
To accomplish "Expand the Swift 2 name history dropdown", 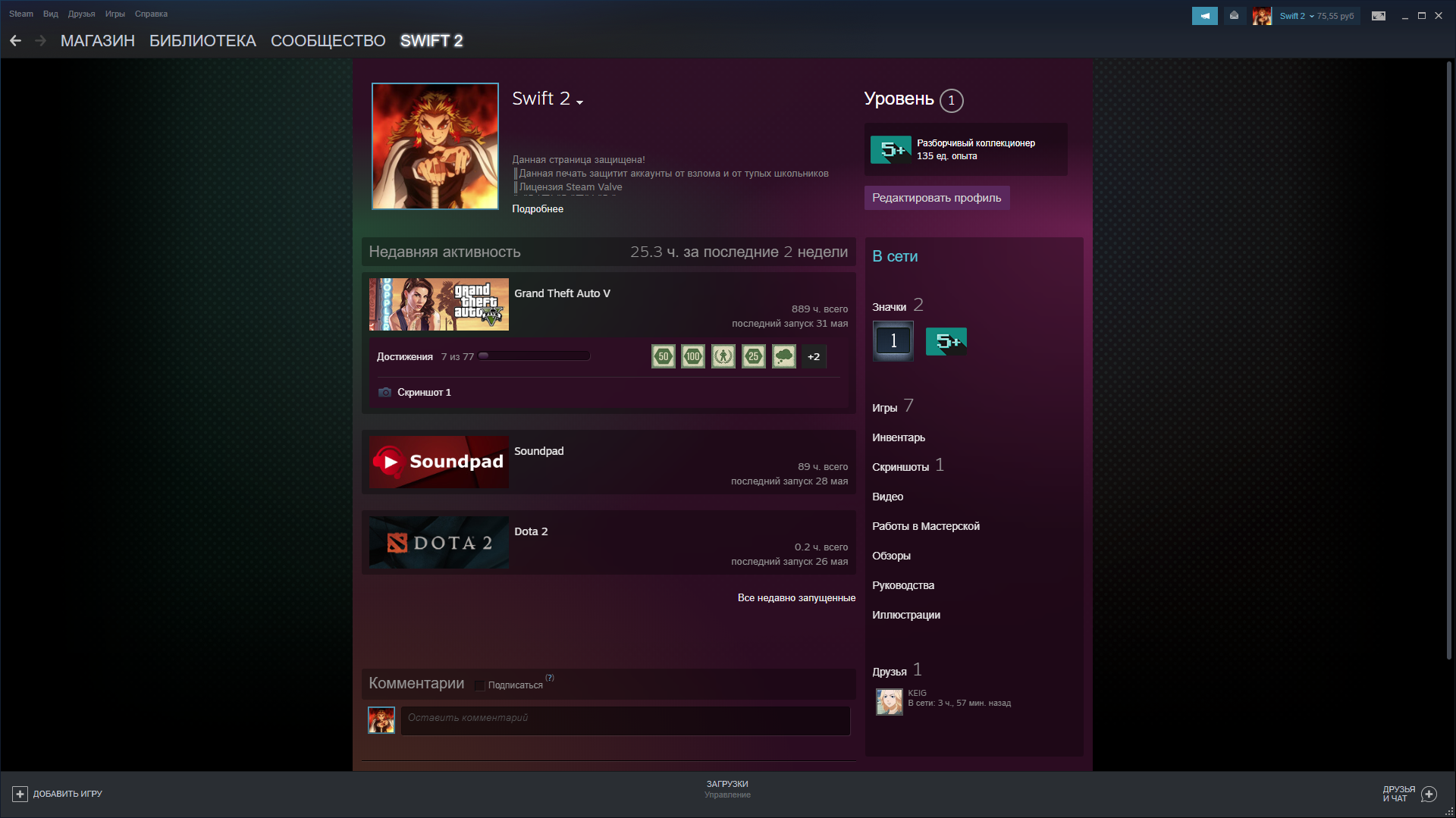I will pyautogui.click(x=579, y=102).
